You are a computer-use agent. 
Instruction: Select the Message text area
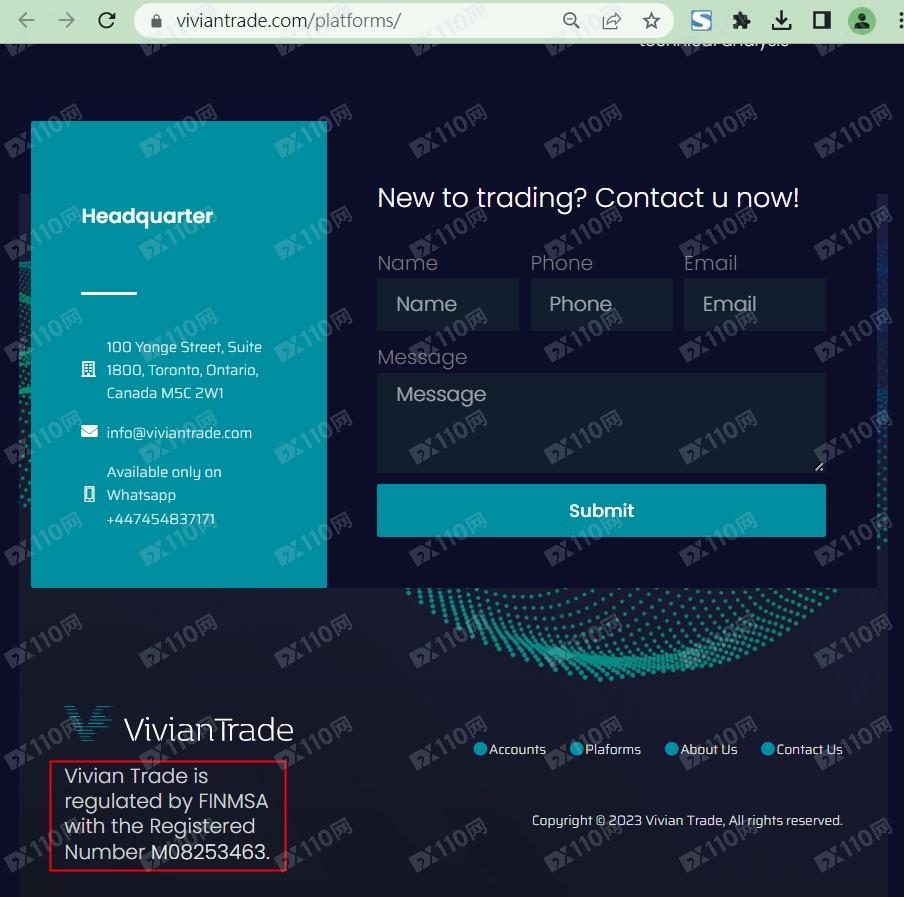601,423
